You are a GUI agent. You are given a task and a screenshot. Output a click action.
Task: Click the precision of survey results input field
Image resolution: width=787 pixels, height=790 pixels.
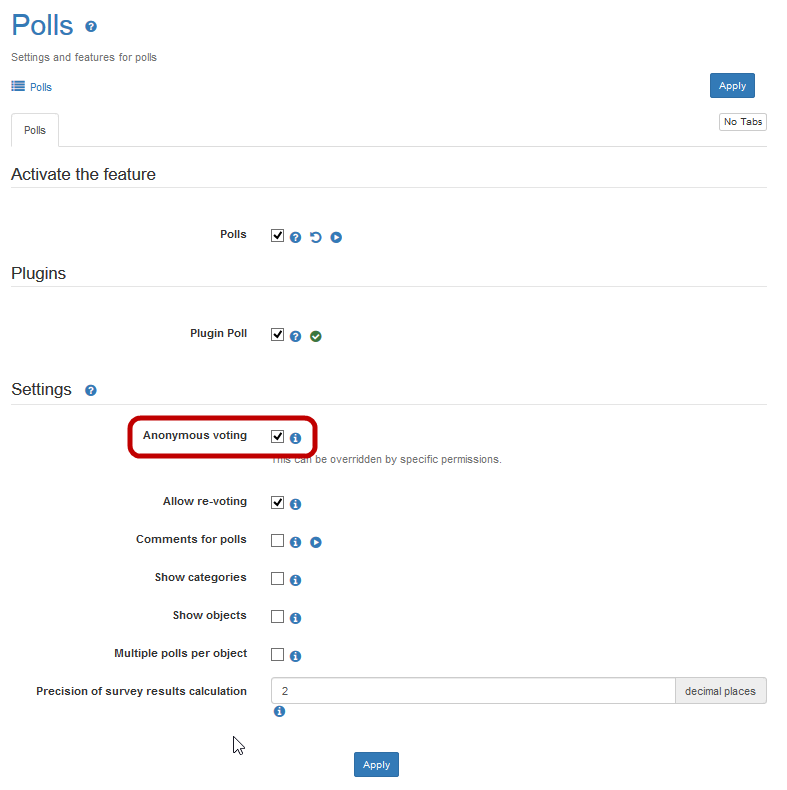point(473,691)
